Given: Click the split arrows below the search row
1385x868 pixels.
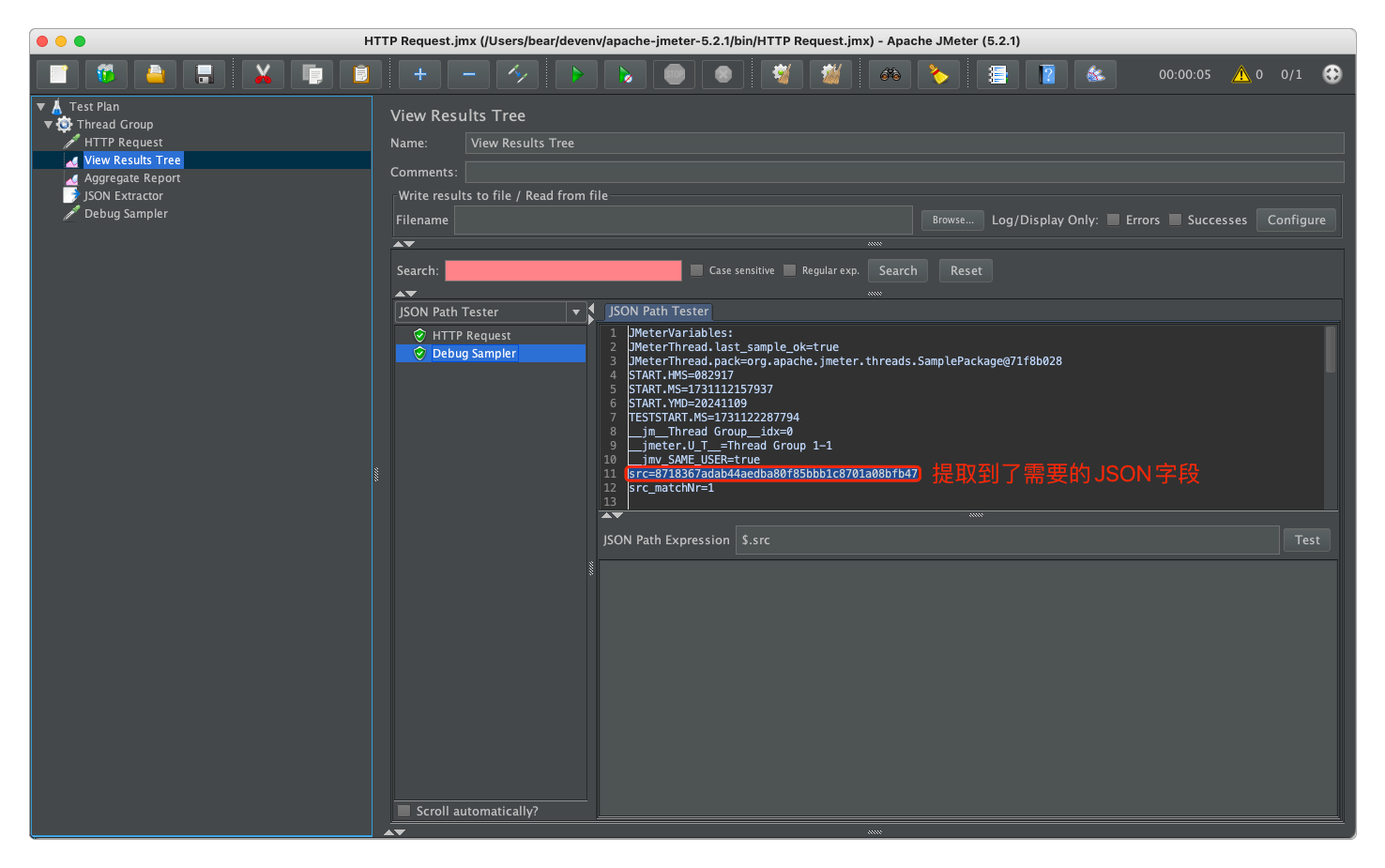Looking at the screenshot, I should pyautogui.click(x=404, y=294).
